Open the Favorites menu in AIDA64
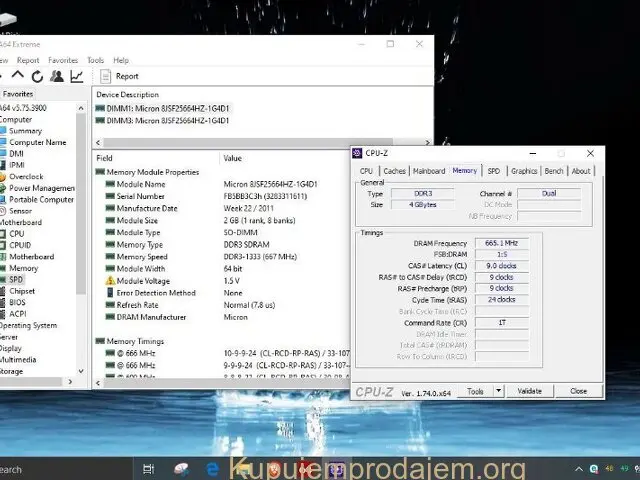Viewport: 640px width, 480px height. point(62,60)
